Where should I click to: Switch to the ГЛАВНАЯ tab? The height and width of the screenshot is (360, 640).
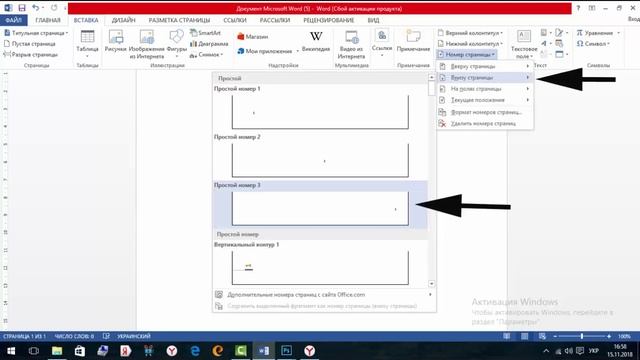pos(48,20)
